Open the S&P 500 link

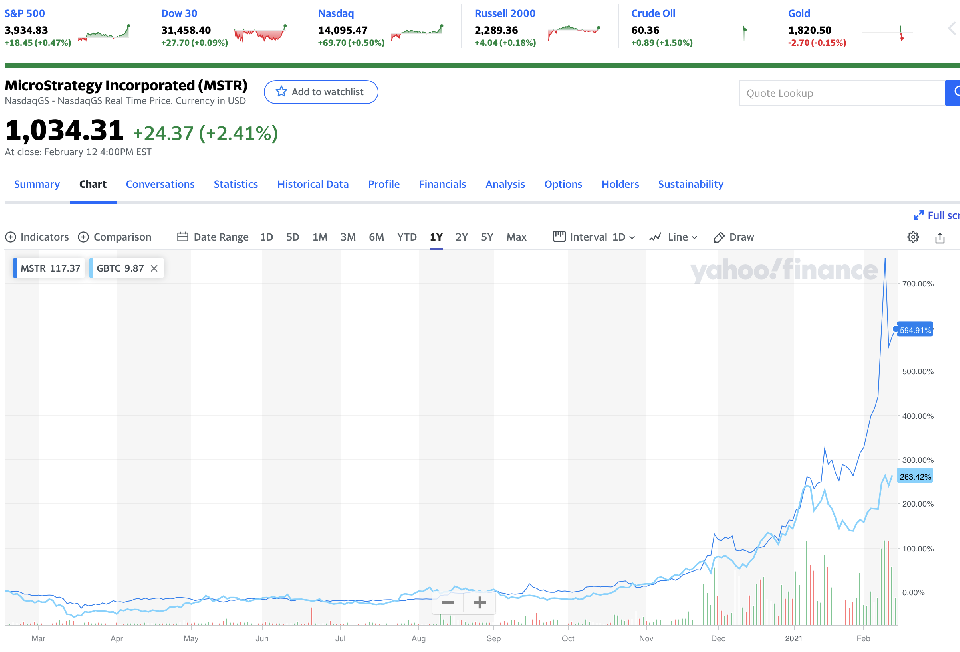(x=24, y=13)
